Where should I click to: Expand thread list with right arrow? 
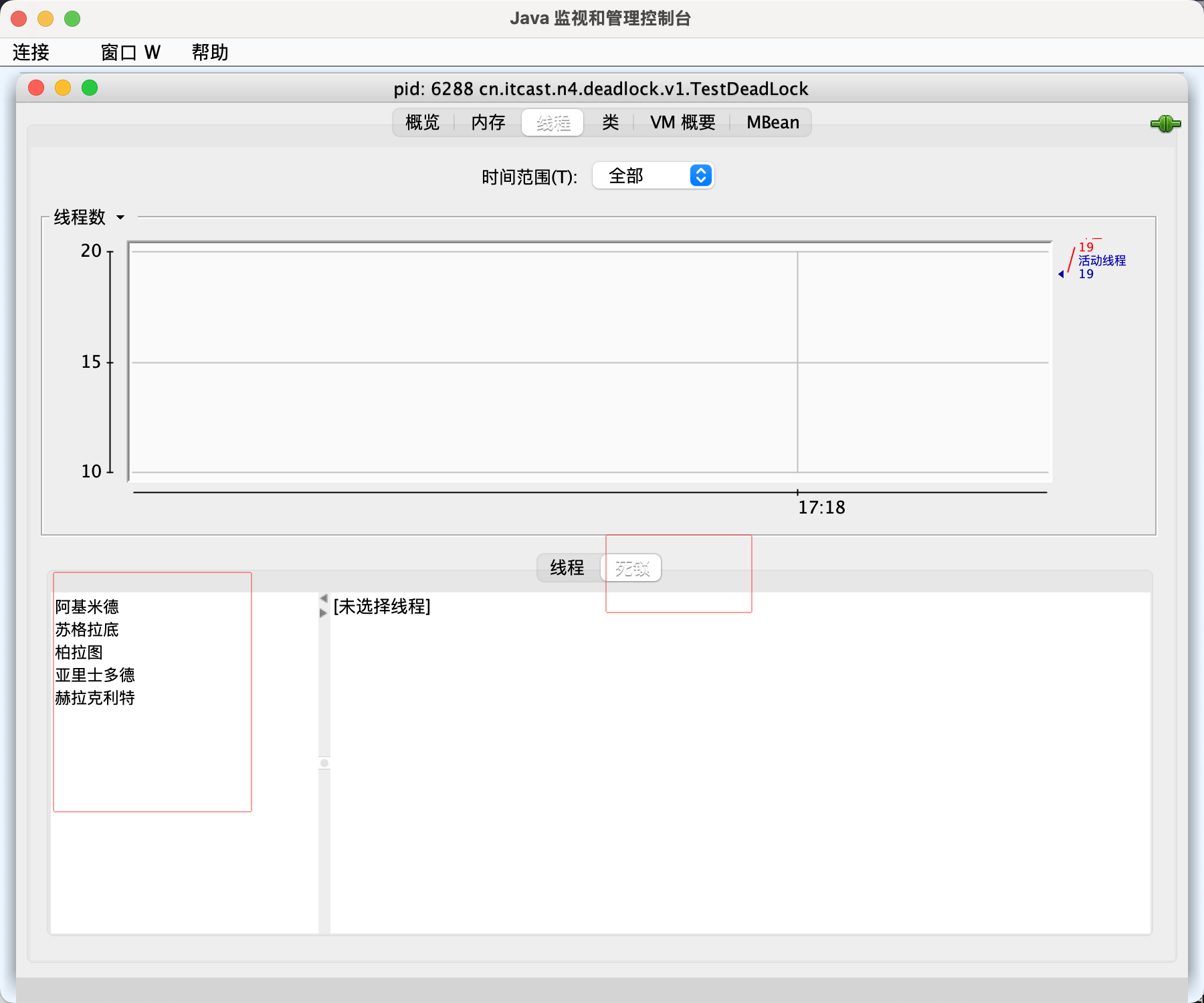point(324,612)
